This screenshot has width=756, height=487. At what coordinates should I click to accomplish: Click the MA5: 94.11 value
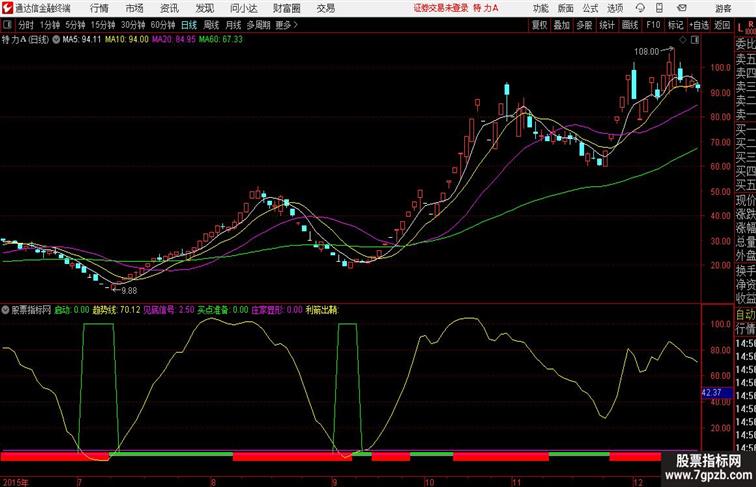tap(82, 40)
